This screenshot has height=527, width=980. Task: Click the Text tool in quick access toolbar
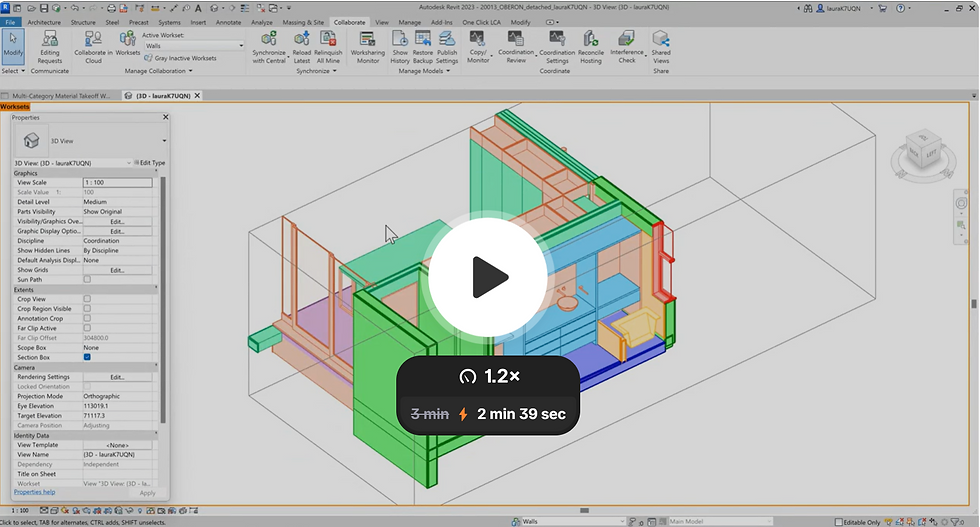point(198,8)
